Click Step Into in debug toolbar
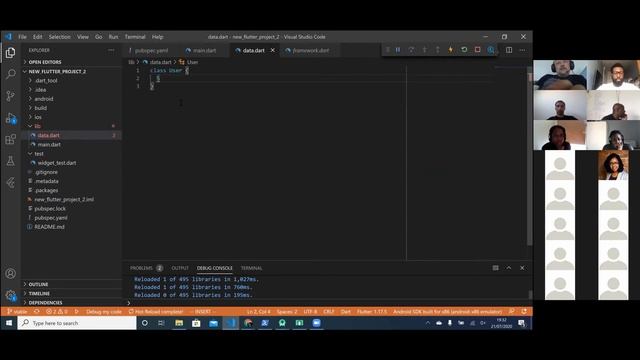Image resolution: width=640 pixels, height=360 pixels. (424, 50)
